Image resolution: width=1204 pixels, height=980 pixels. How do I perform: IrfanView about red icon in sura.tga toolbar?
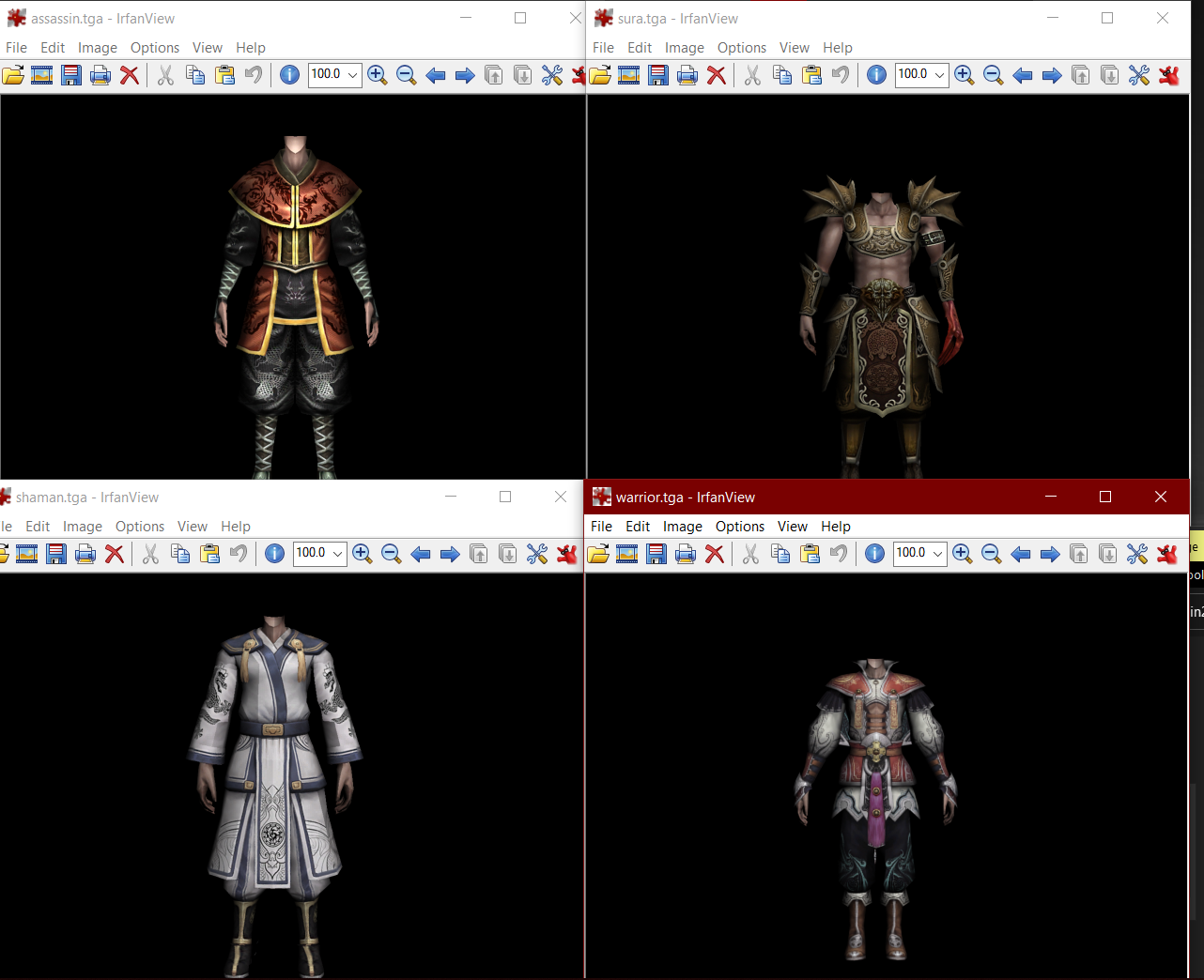(x=1169, y=75)
